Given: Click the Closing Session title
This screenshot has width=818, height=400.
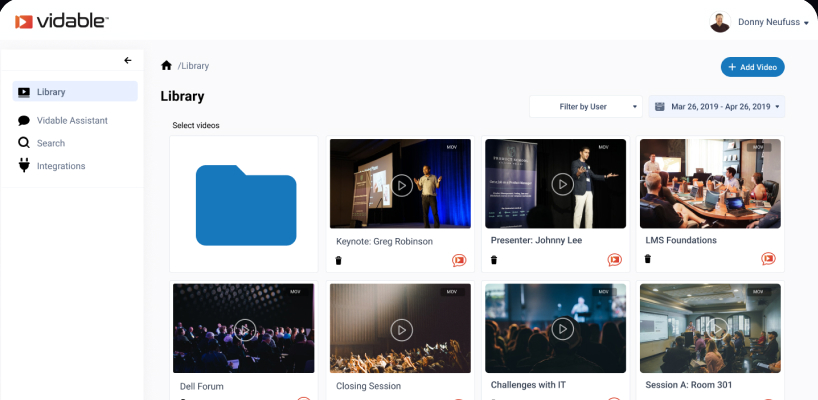Looking at the screenshot, I should click(368, 386).
